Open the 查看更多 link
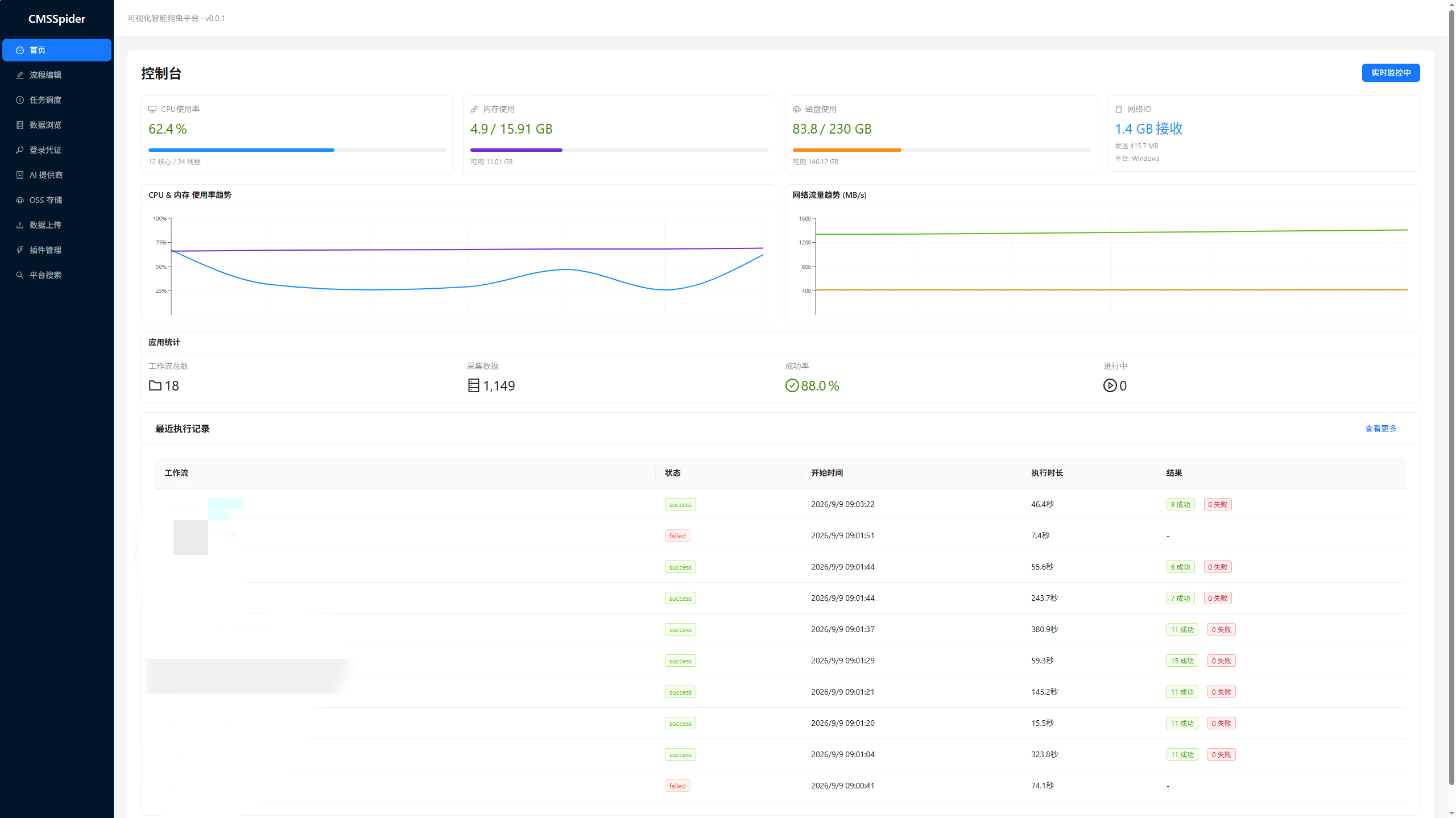The image size is (1456, 818). 1381,429
